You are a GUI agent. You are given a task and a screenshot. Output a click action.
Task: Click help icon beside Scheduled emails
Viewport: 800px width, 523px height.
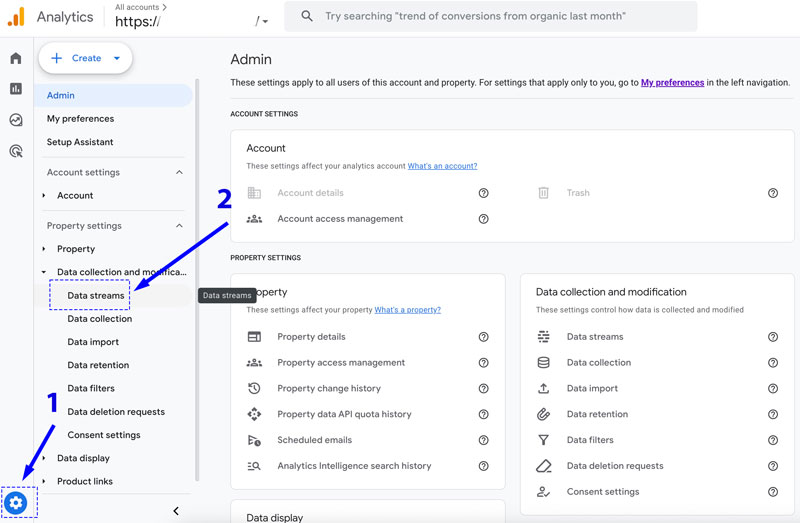click(483, 440)
